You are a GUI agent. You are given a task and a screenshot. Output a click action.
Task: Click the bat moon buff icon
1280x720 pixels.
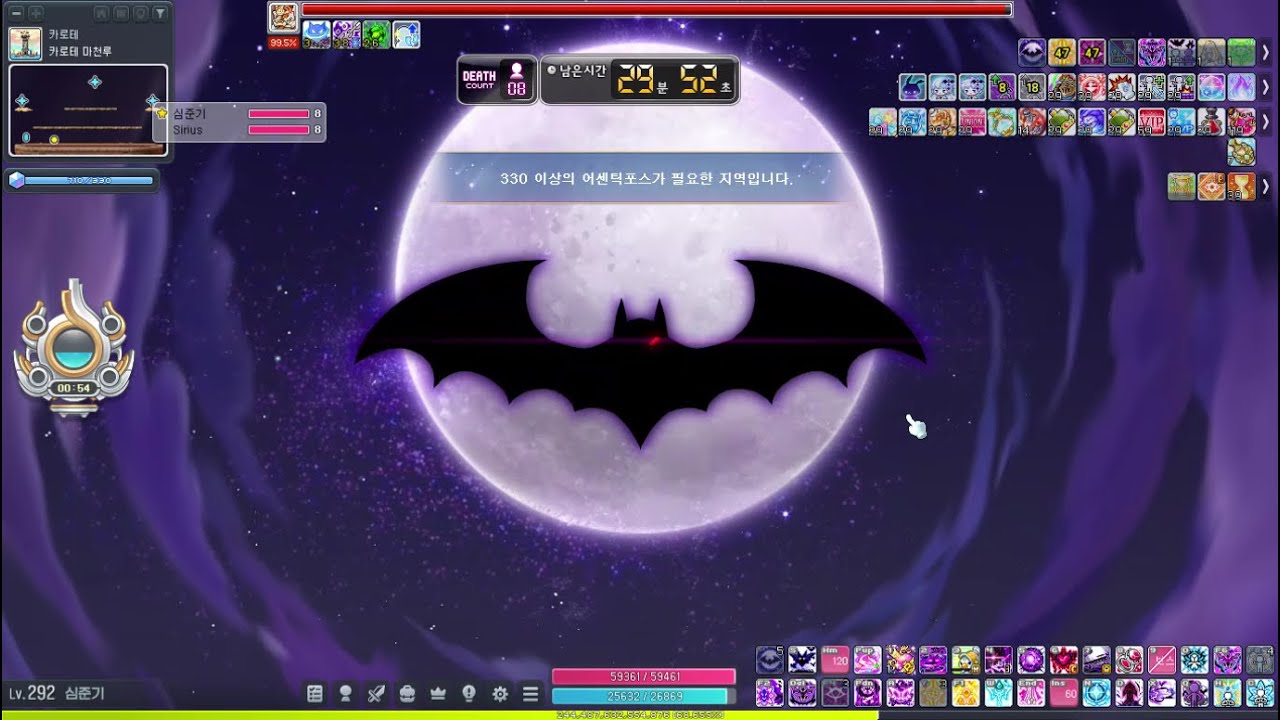[x=1032, y=52]
